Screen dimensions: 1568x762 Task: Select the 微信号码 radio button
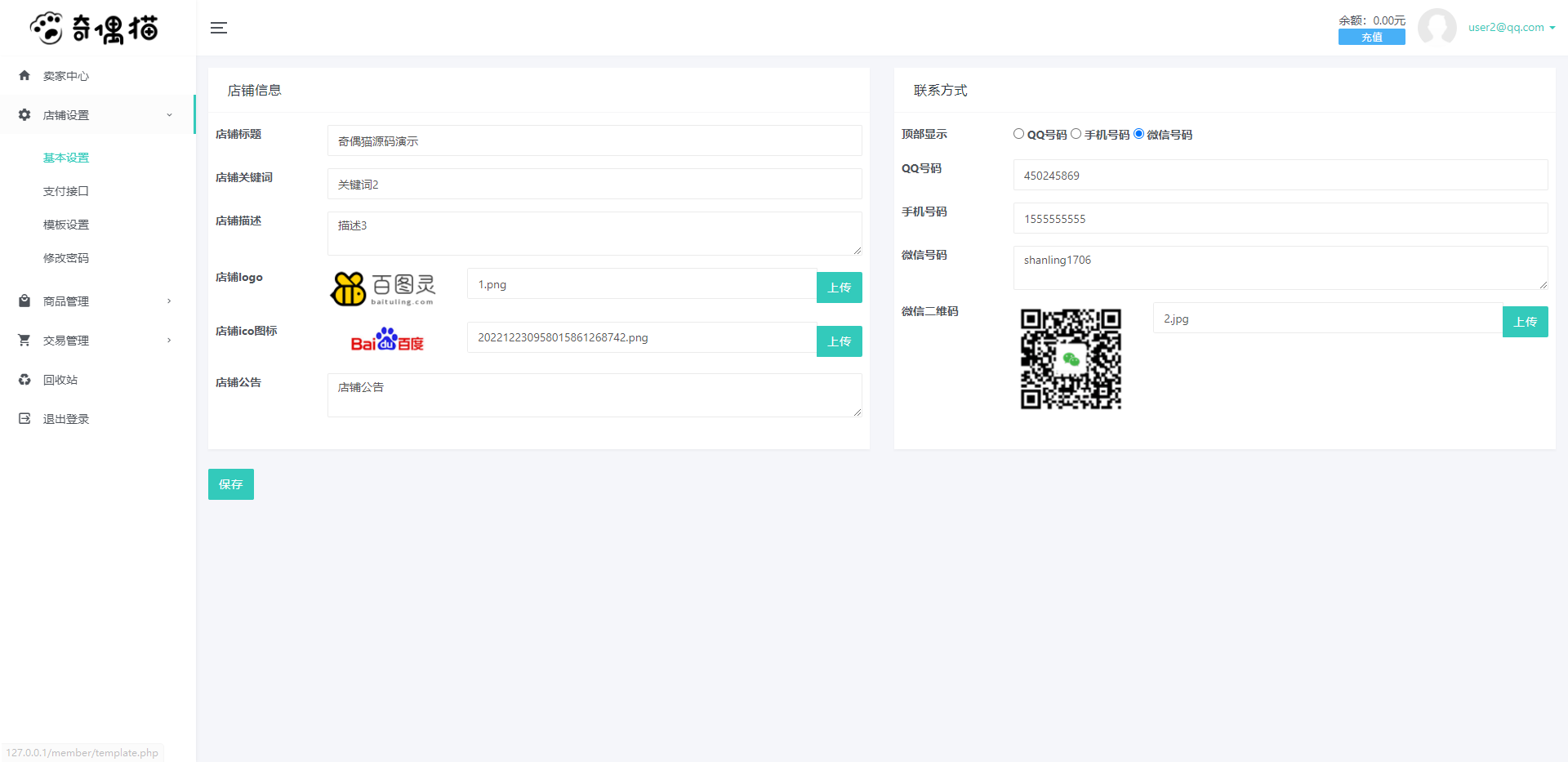click(1138, 134)
